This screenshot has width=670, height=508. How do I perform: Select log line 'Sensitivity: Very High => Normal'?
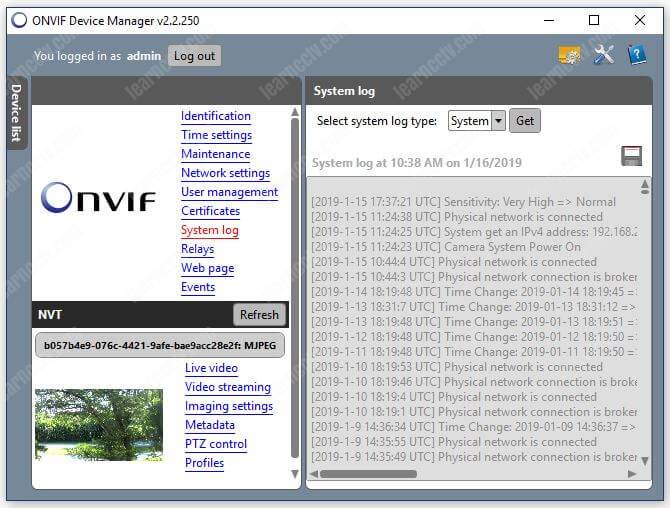(x=463, y=202)
